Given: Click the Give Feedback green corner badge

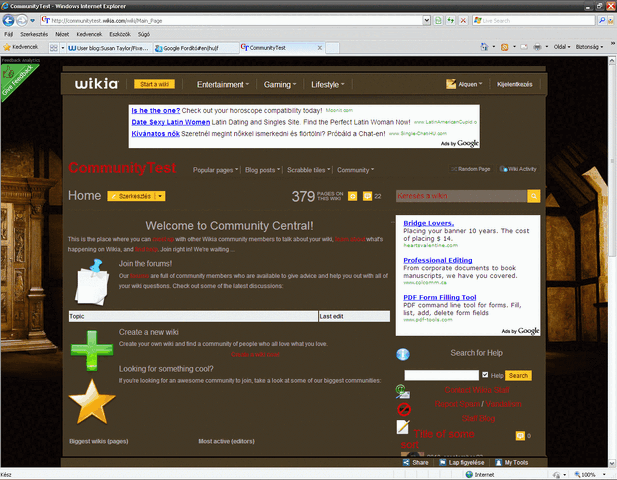Looking at the screenshot, I should [16, 80].
